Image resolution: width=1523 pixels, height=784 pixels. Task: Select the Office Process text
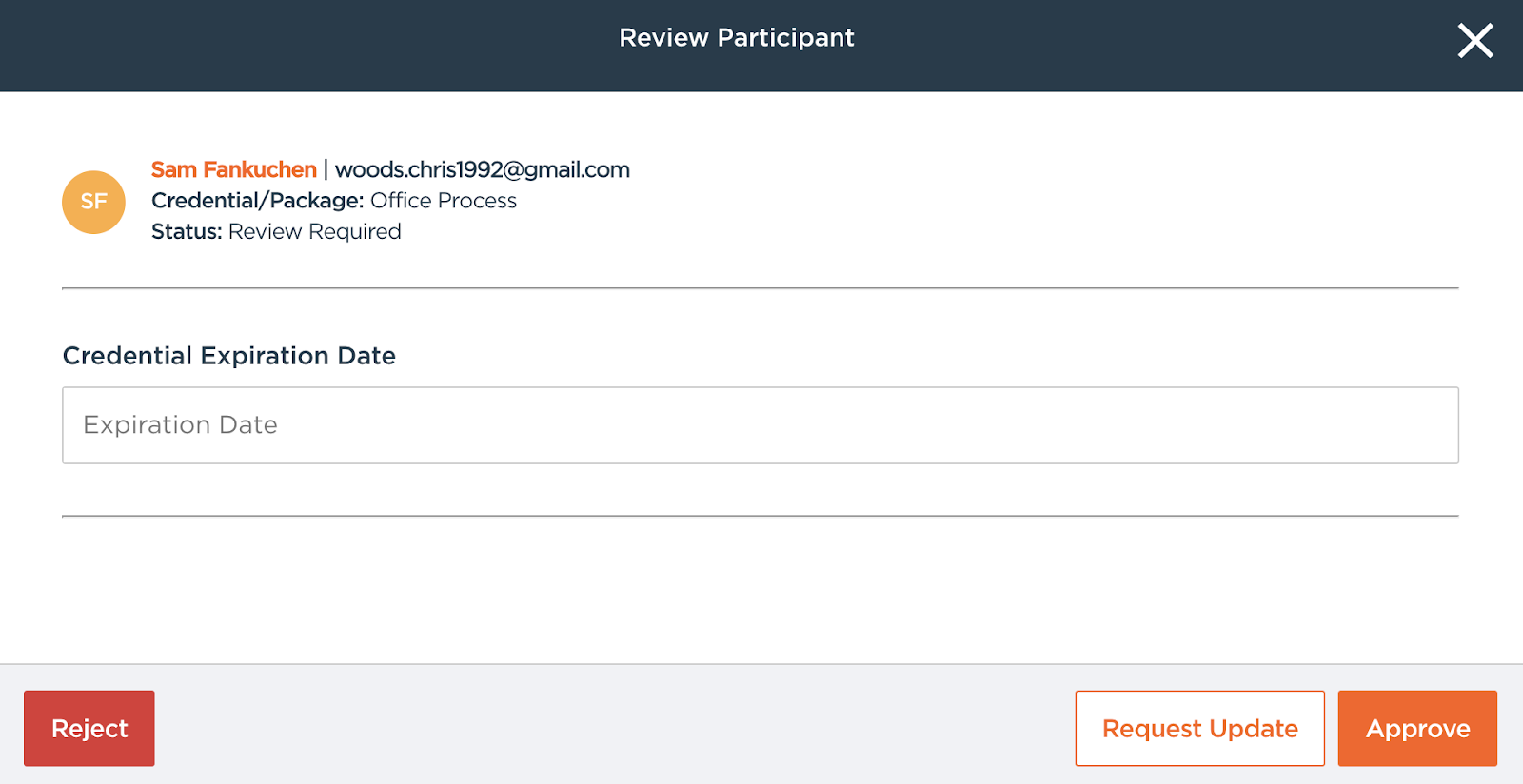444,201
